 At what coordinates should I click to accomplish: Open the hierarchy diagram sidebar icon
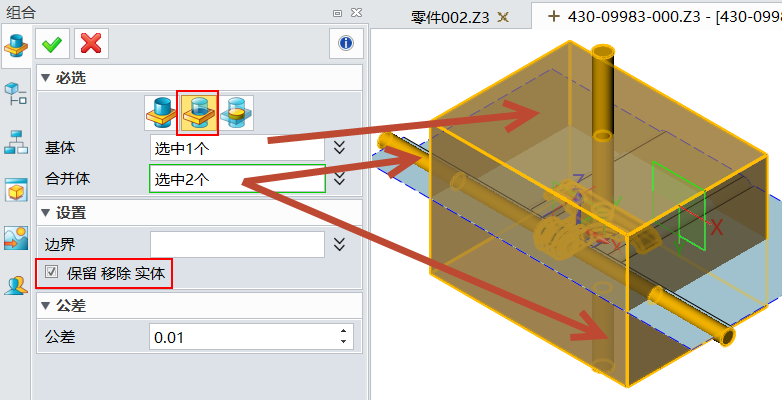coord(16,142)
